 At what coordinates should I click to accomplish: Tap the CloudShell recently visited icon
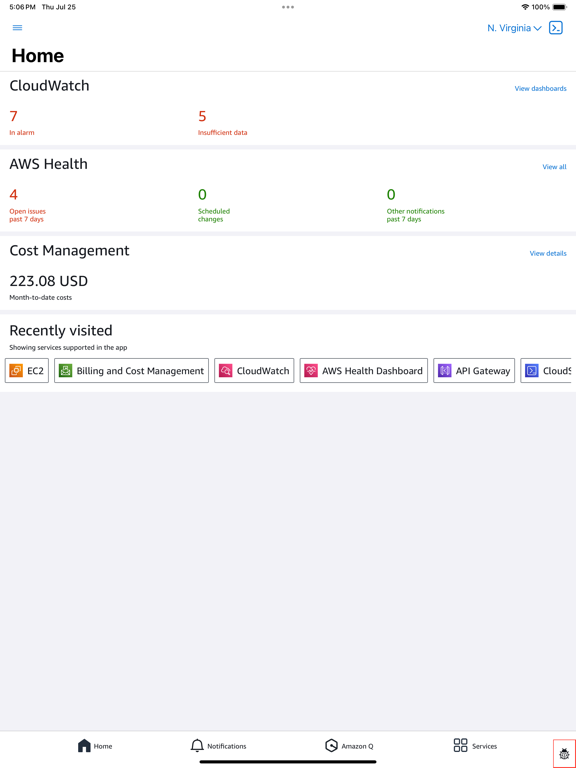532,371
